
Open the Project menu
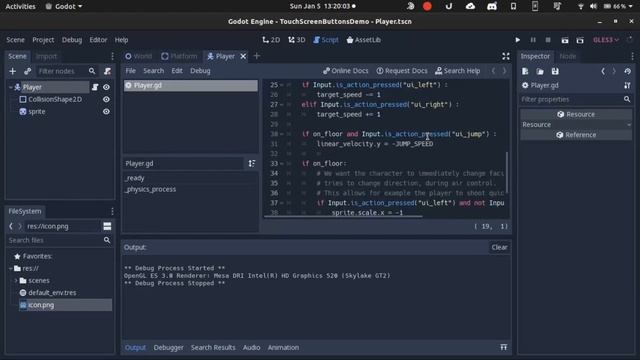pyautogui.click(x=43, y=40)
